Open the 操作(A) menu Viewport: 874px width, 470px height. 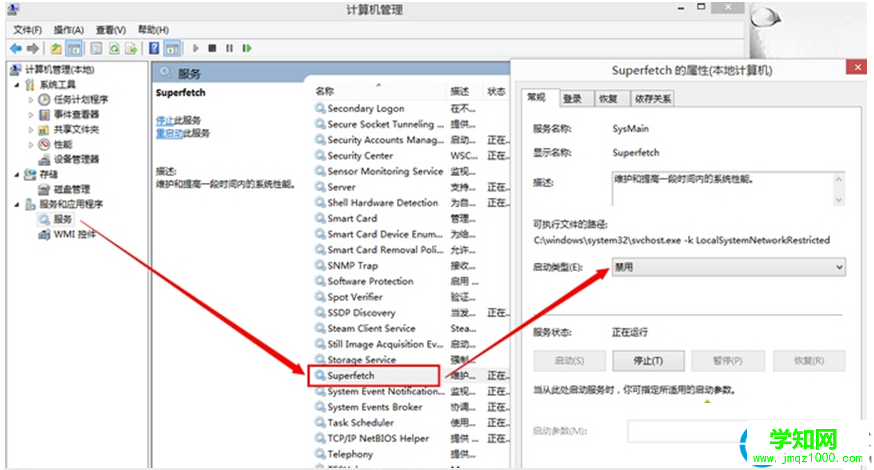[69, 30]
